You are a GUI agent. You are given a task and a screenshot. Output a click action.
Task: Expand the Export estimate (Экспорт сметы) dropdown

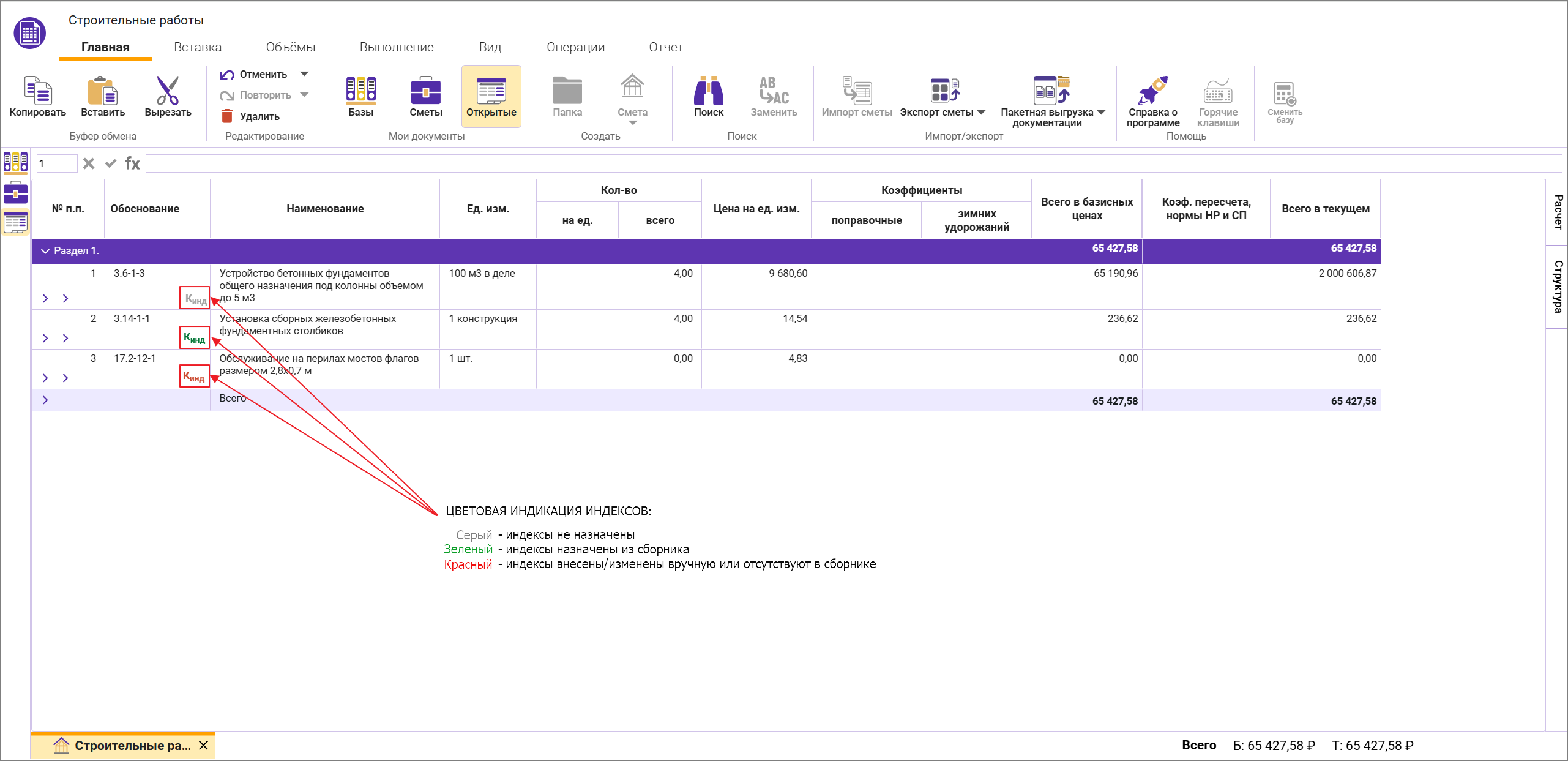point(981,113)
